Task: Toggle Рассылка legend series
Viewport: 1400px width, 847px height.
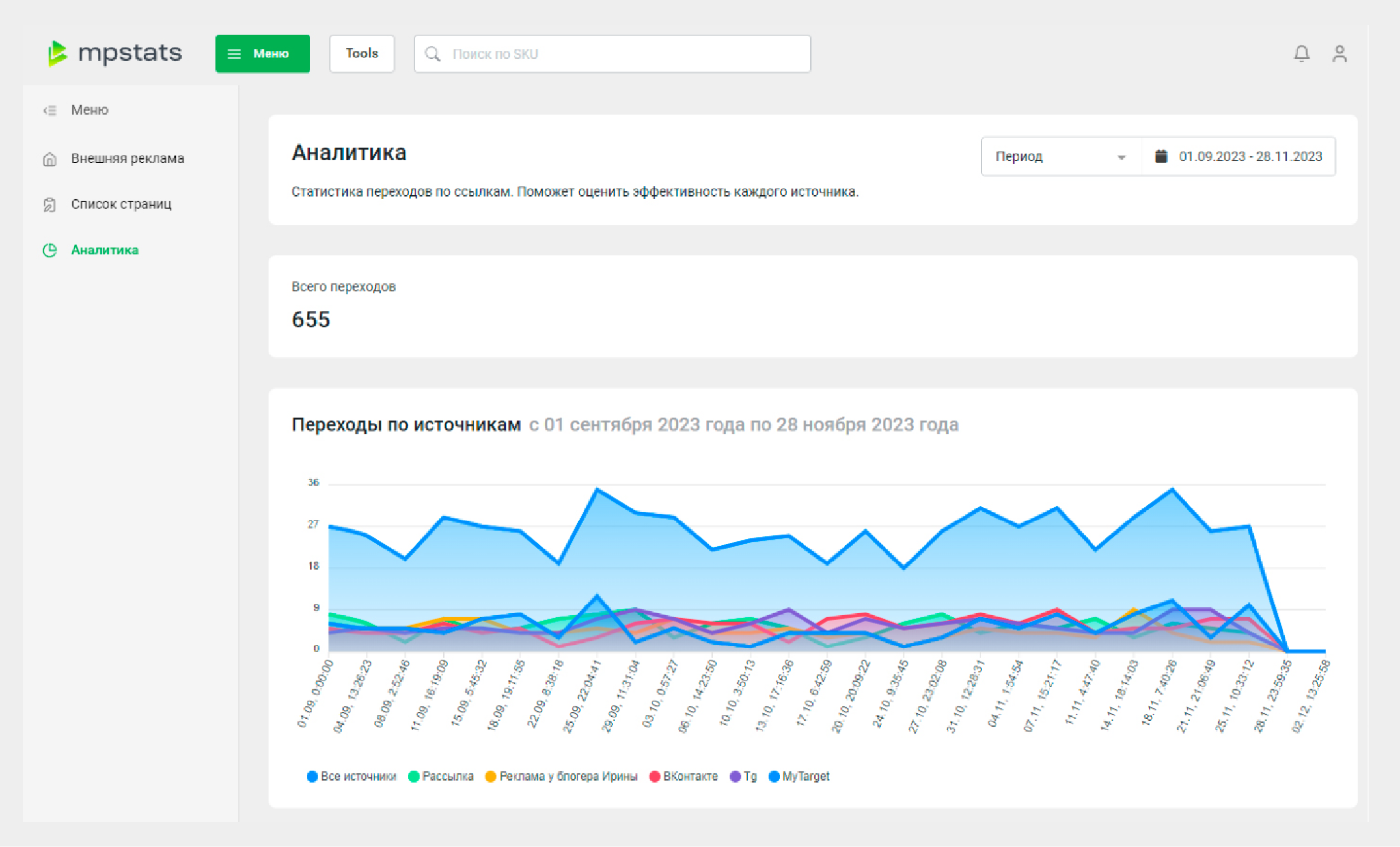Action: click(441, 776)
